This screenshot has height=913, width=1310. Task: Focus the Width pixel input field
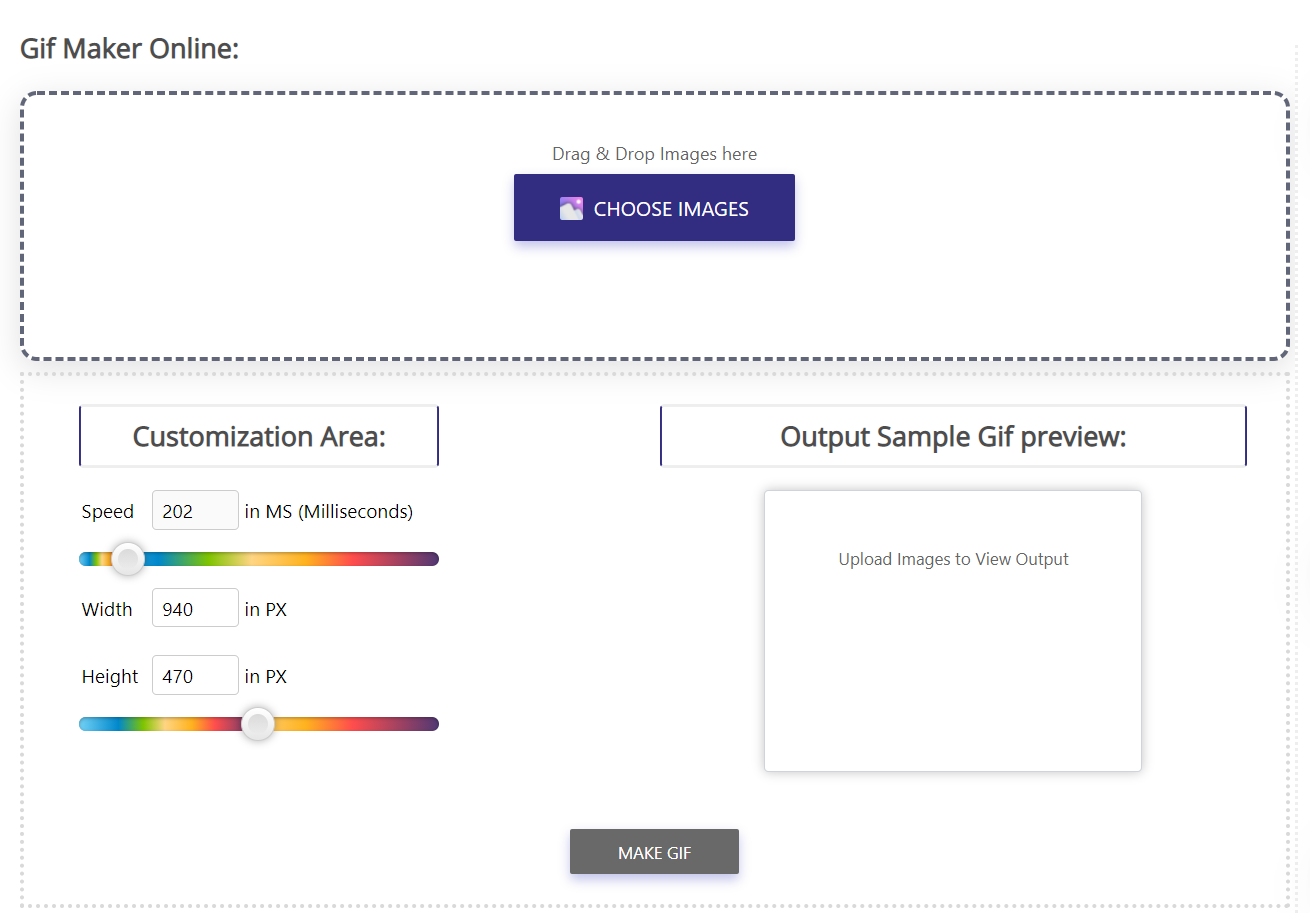(x=195, y=608)
